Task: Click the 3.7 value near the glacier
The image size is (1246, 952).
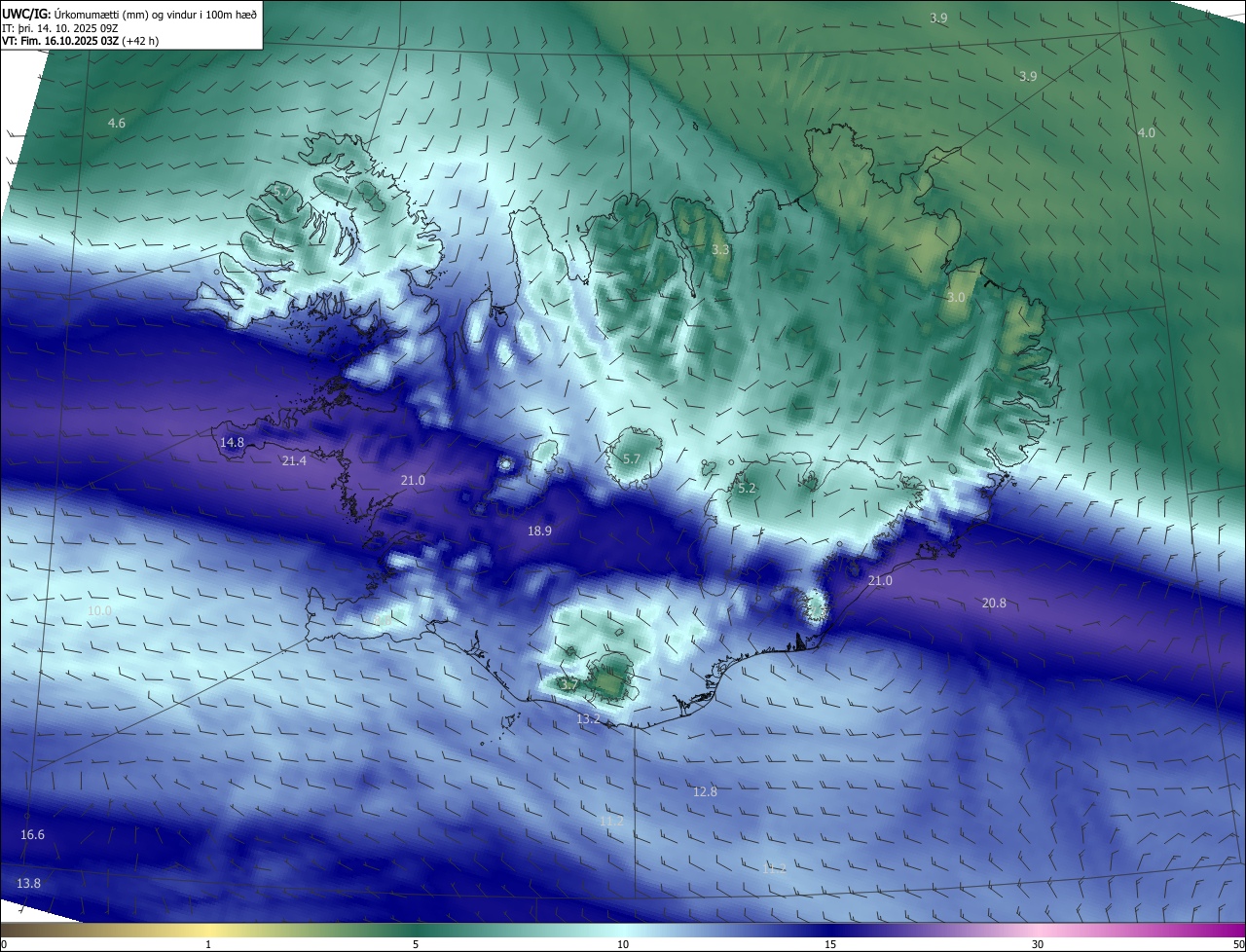Action: tap(569, 685)
